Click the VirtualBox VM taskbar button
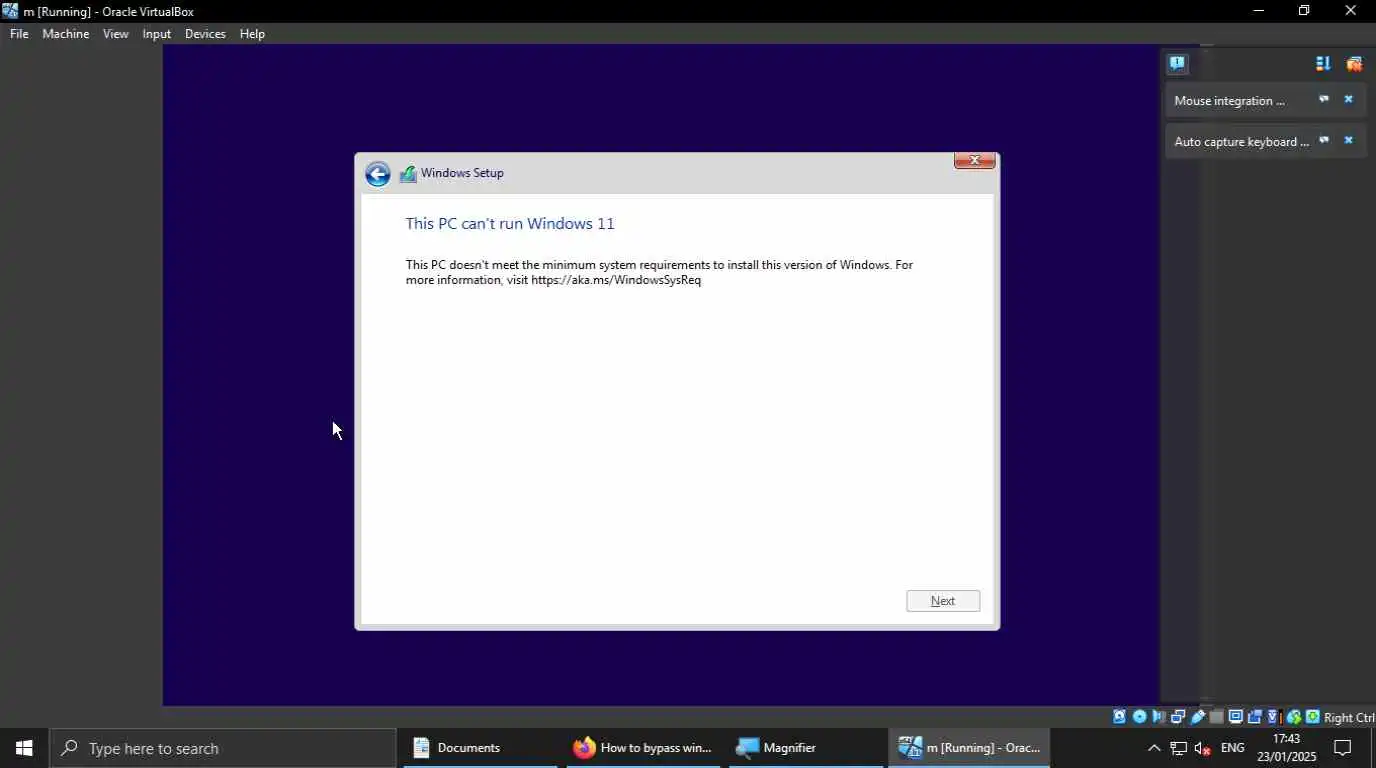 [x=969, y=748]
